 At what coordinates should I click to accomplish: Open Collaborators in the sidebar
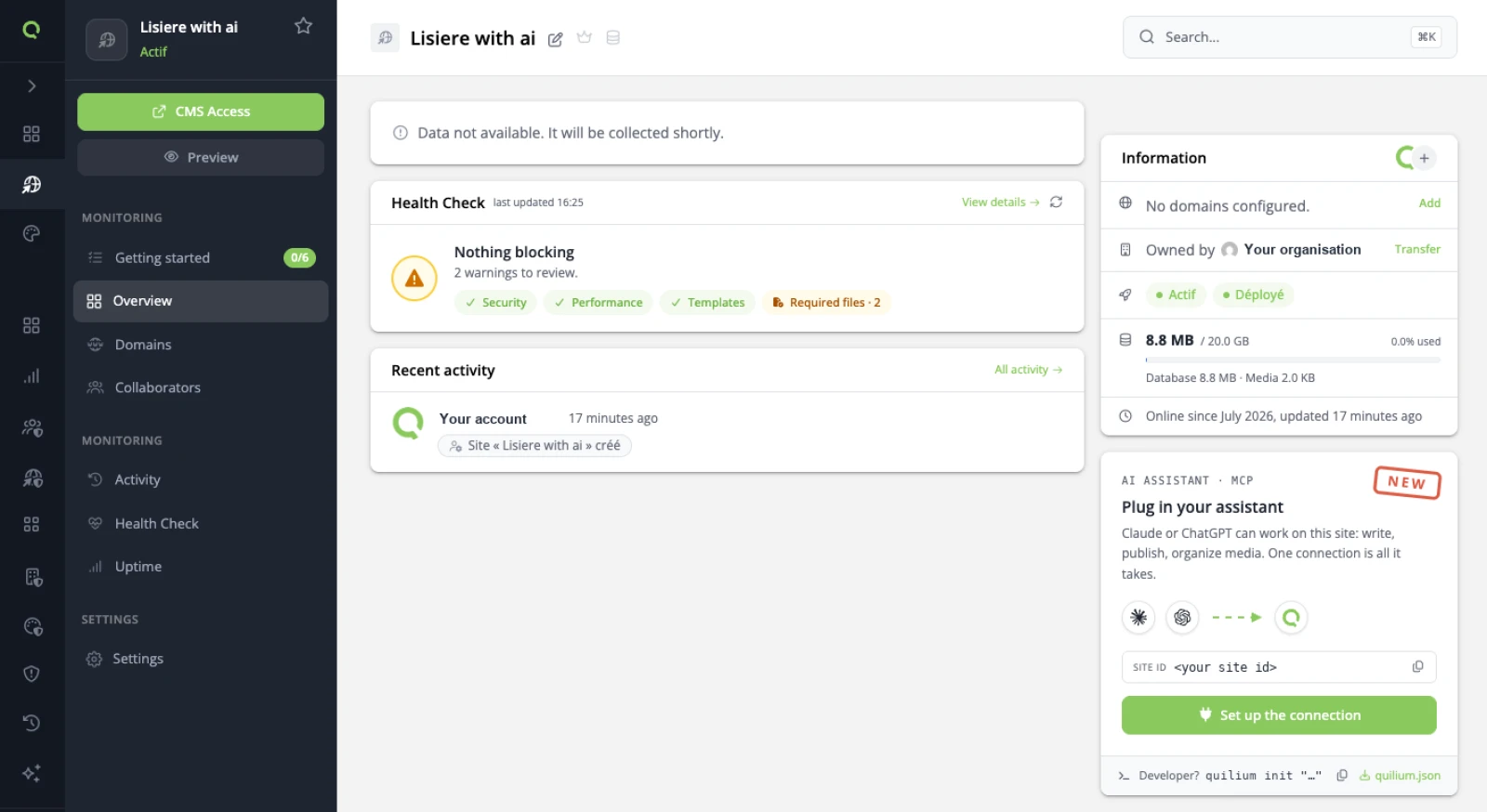point(201,387)
